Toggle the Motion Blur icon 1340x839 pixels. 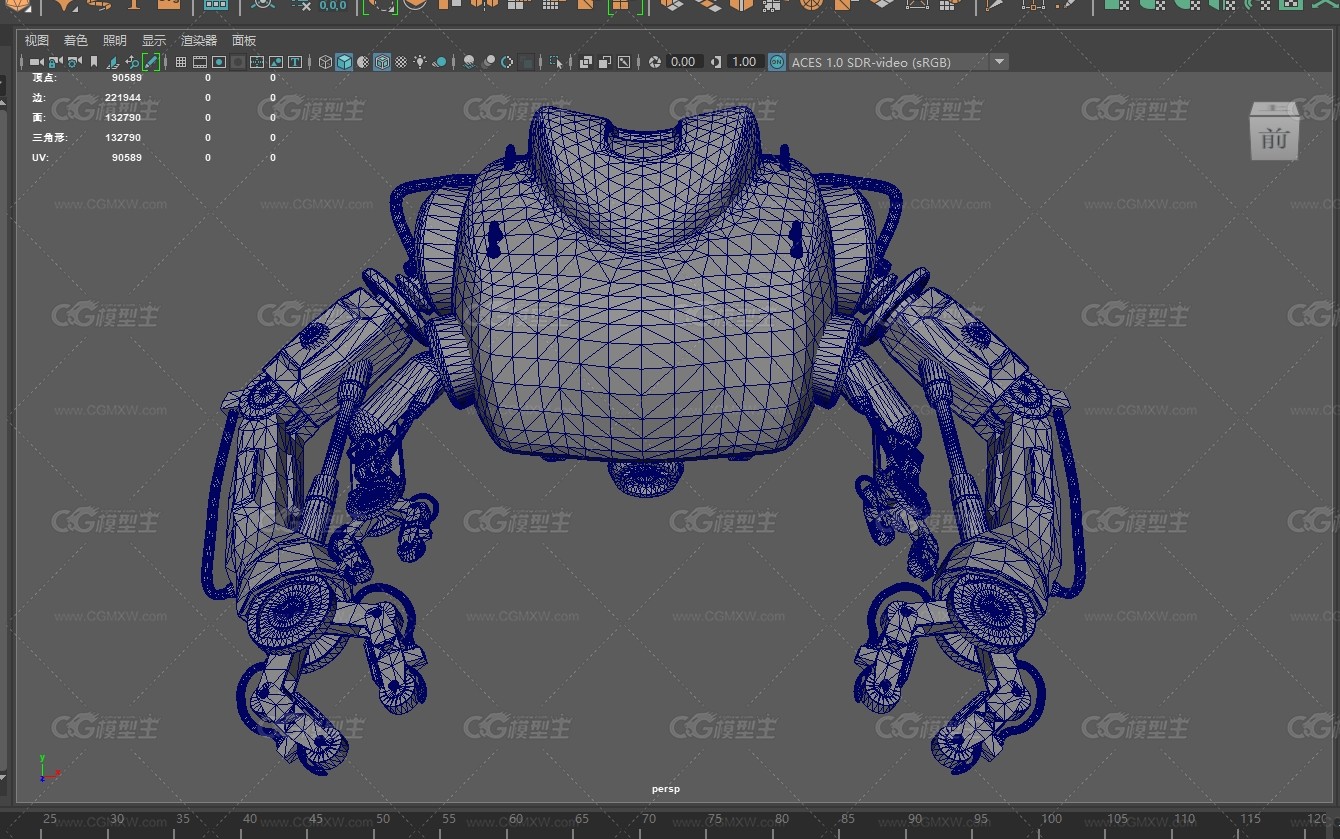coord(489,62)
